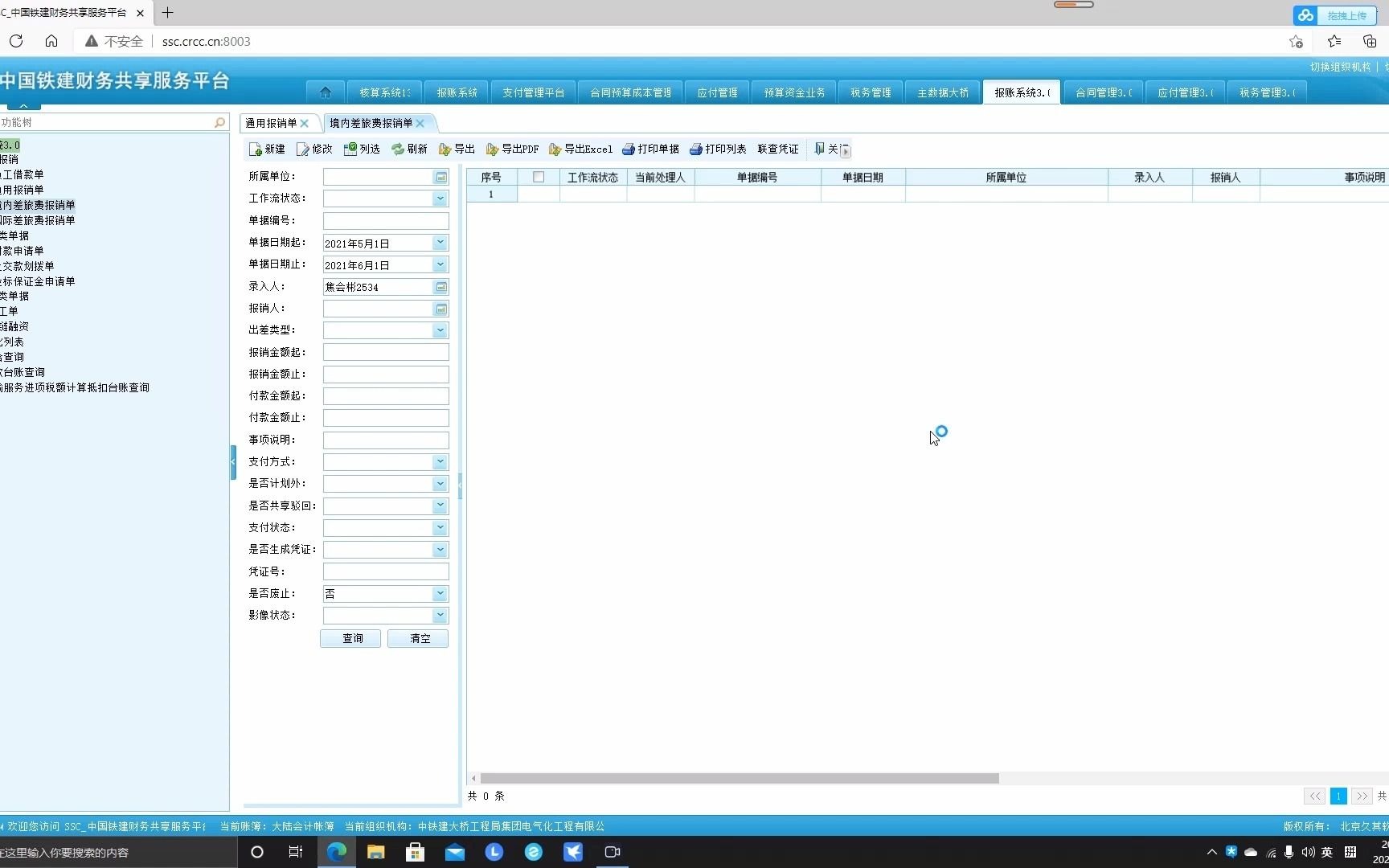Viewport: 1389px width, 868px height.
Task: Expand the 是否计划外 dropdown
Action: 440,484
